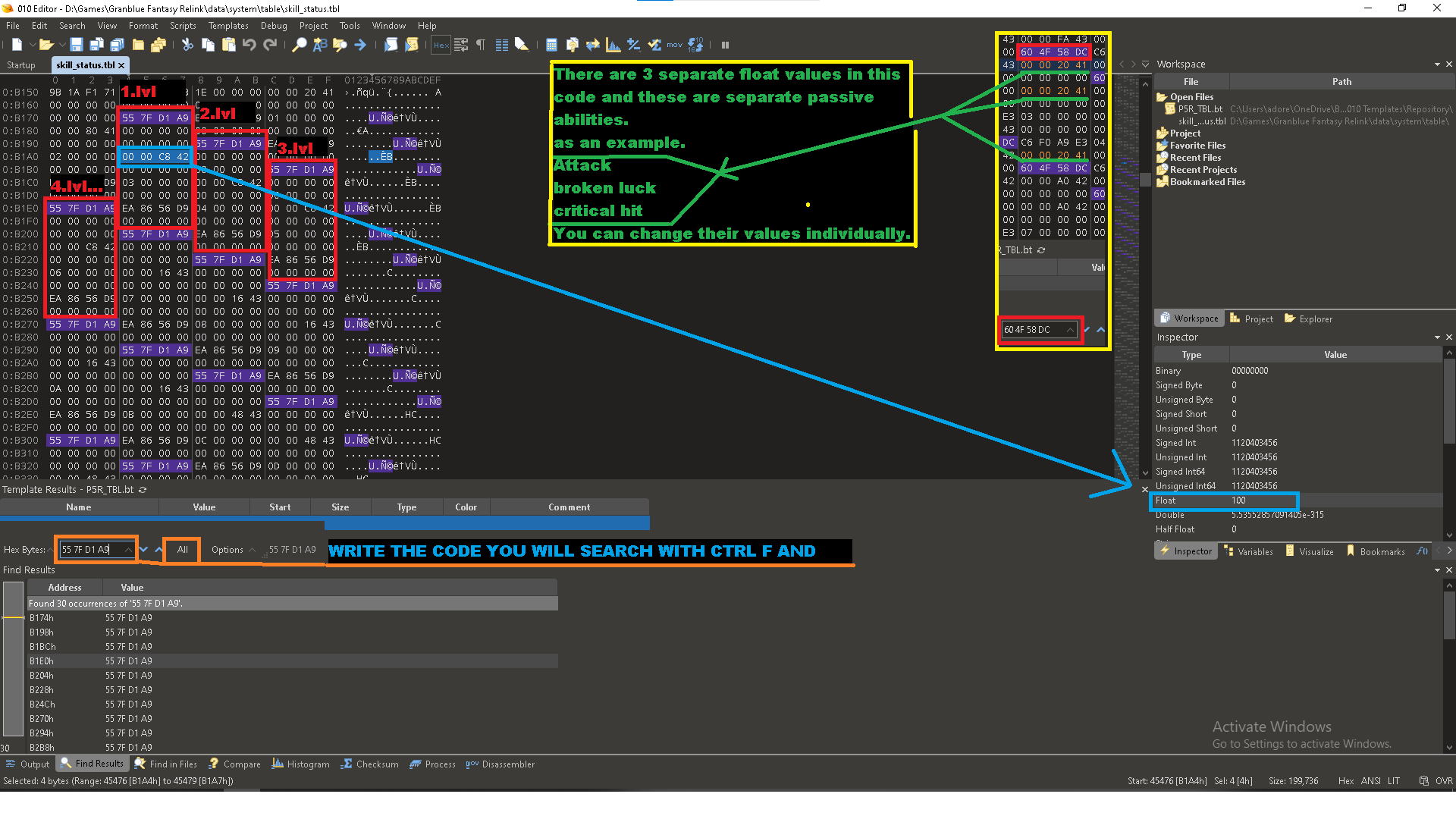This screenshot has height=819, width=1456.
Task: Open the Find magnifier tool
Action: click(300, 45)
